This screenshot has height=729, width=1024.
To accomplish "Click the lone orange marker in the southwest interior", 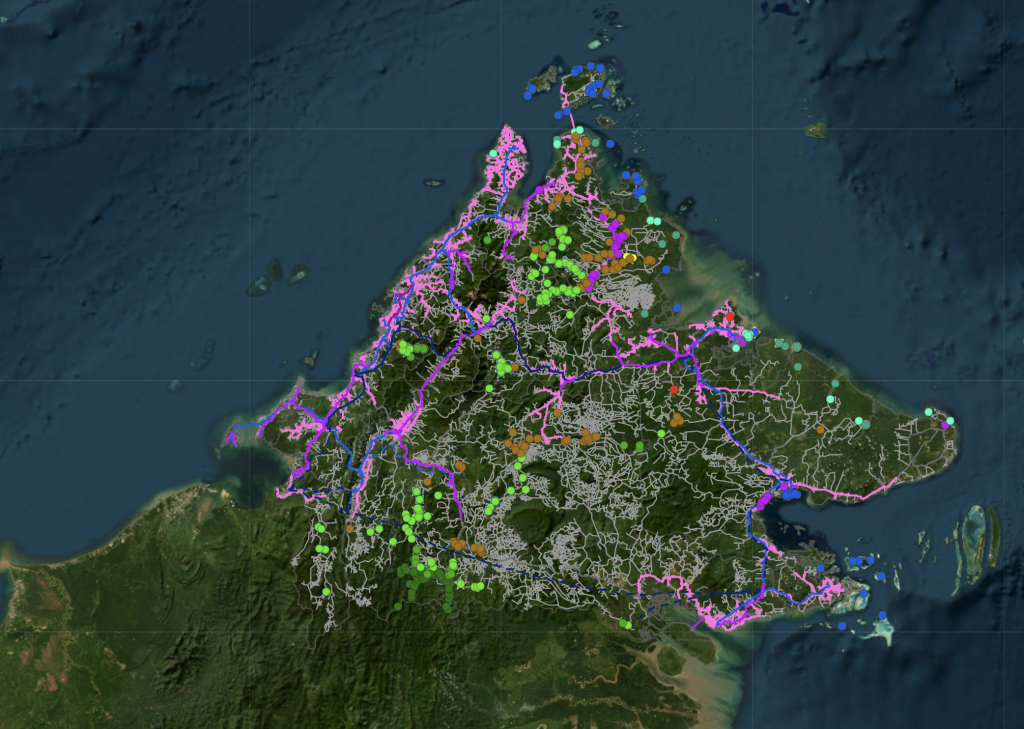I will pyautogui.click(x=349, y=528).
